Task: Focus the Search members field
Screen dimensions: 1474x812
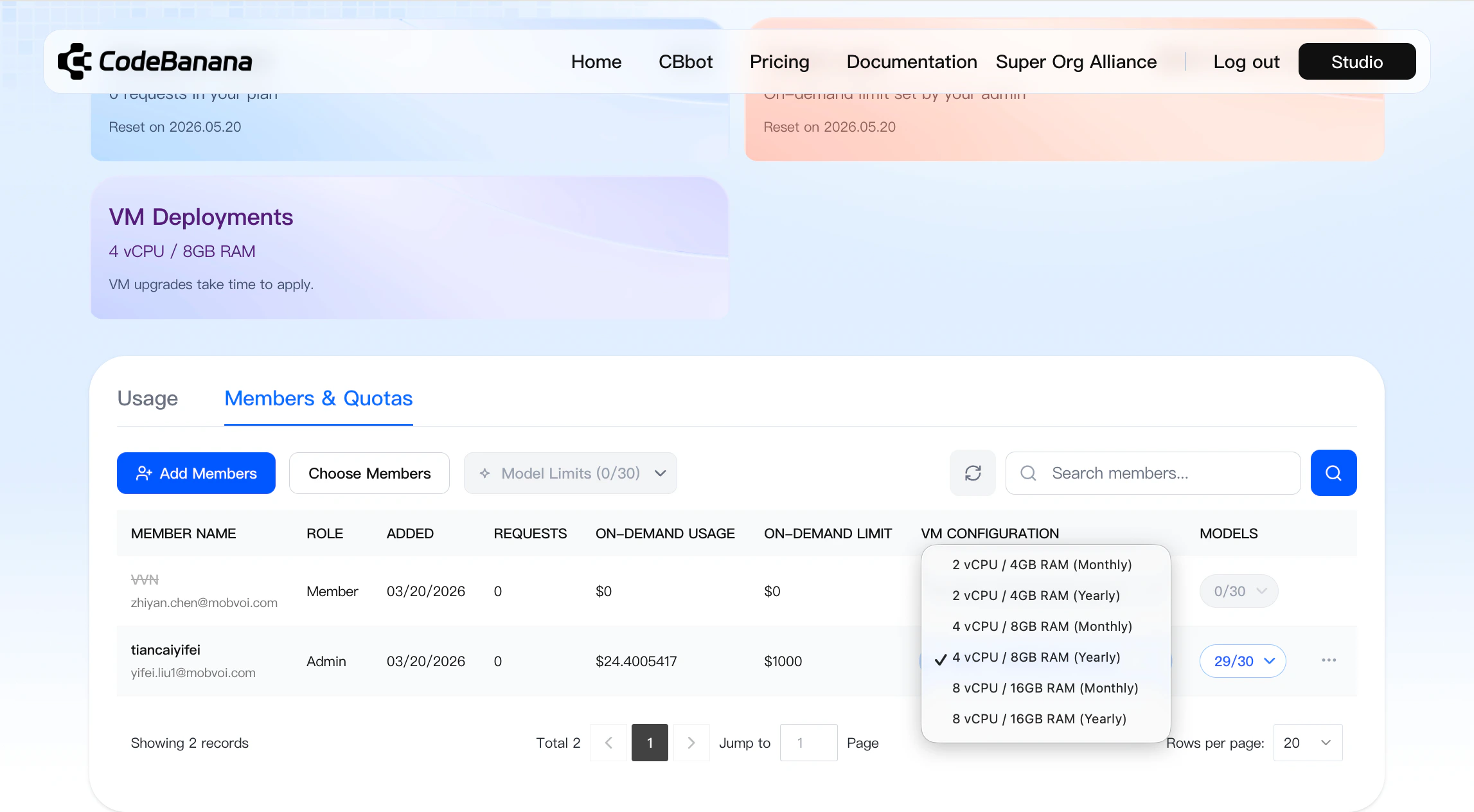Action: tap(1153, 473)
